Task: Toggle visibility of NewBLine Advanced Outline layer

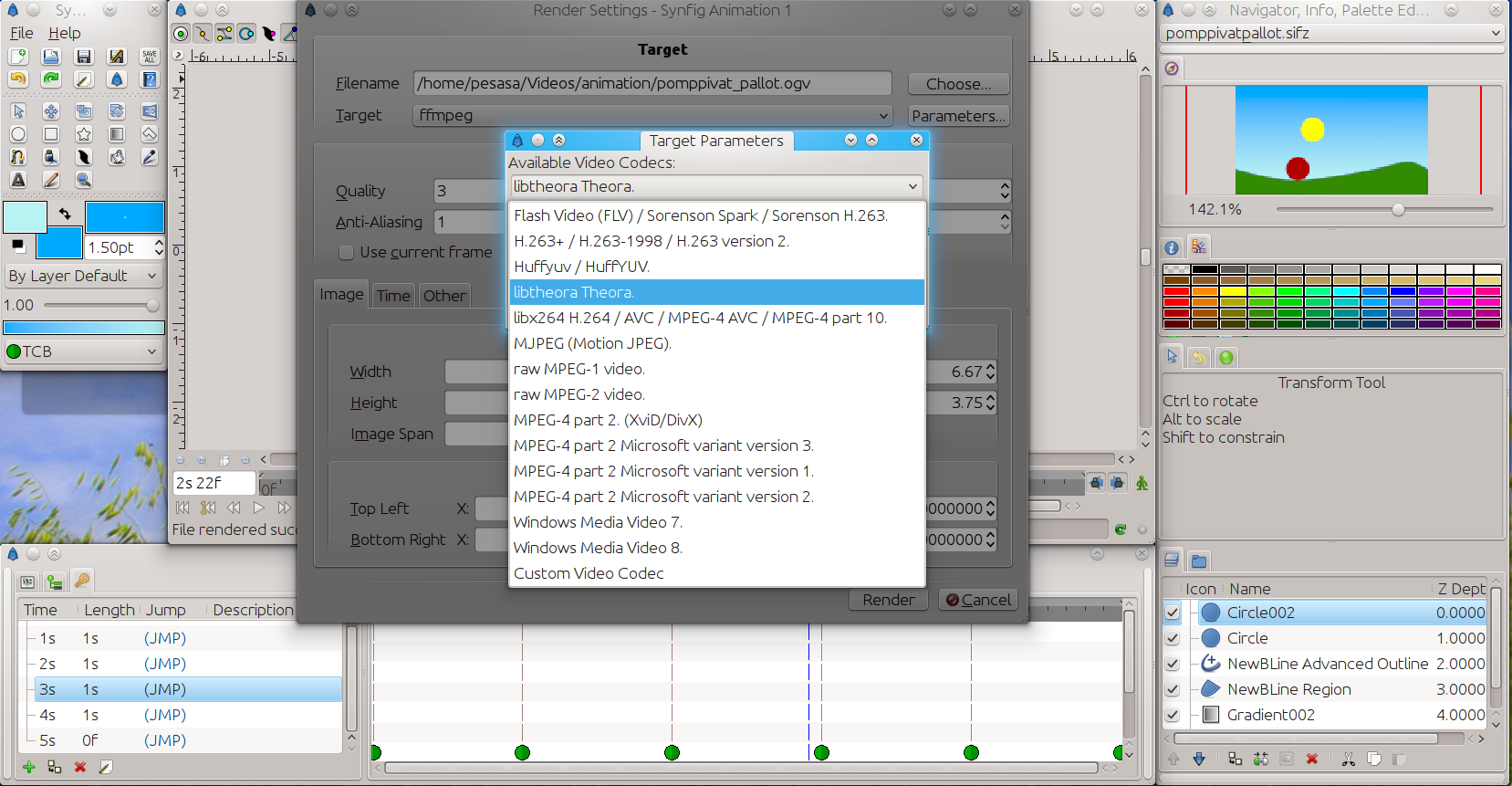Action: pos(1173,664)
